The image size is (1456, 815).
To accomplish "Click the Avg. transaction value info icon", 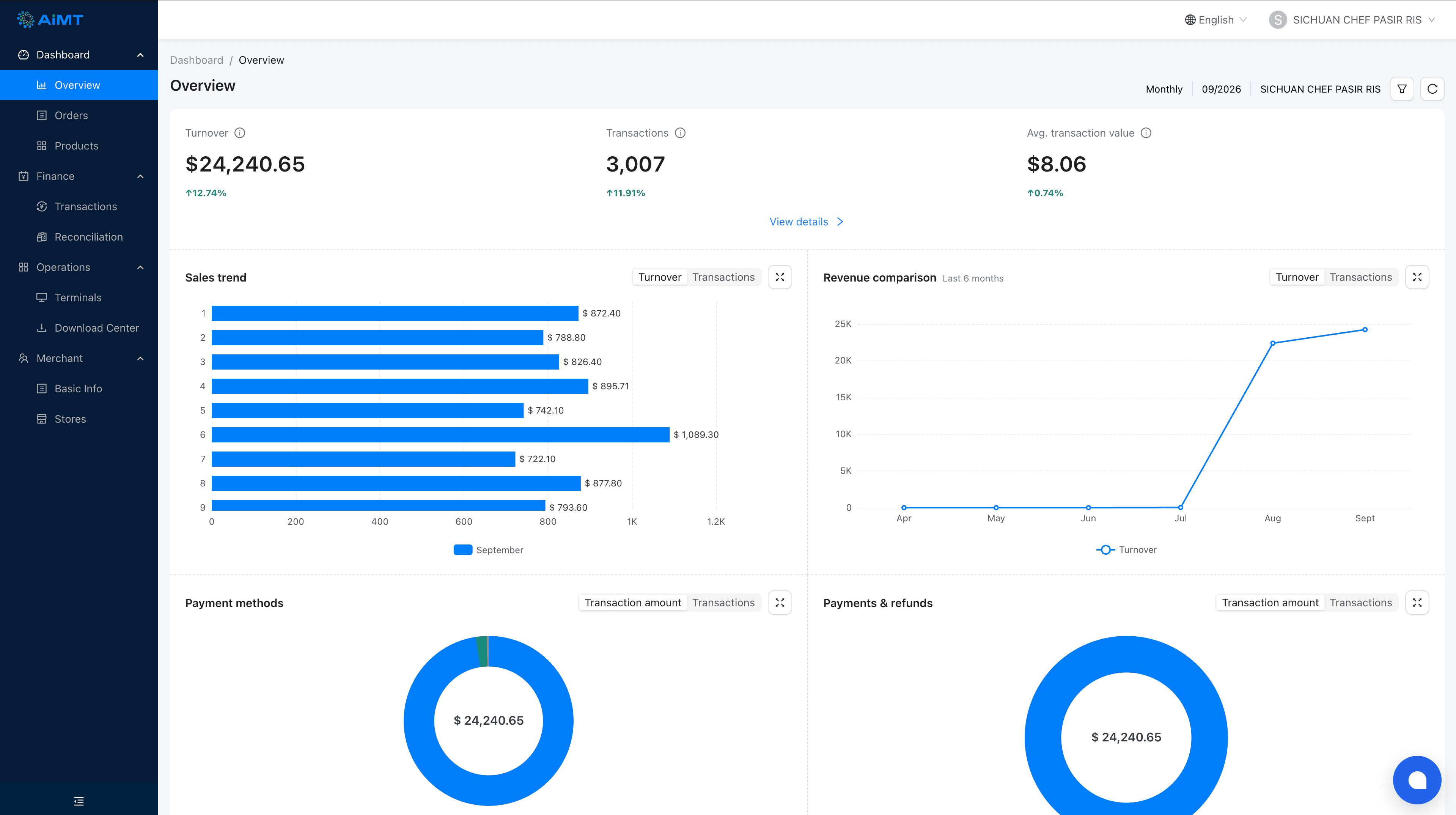I will point(1146,133).
